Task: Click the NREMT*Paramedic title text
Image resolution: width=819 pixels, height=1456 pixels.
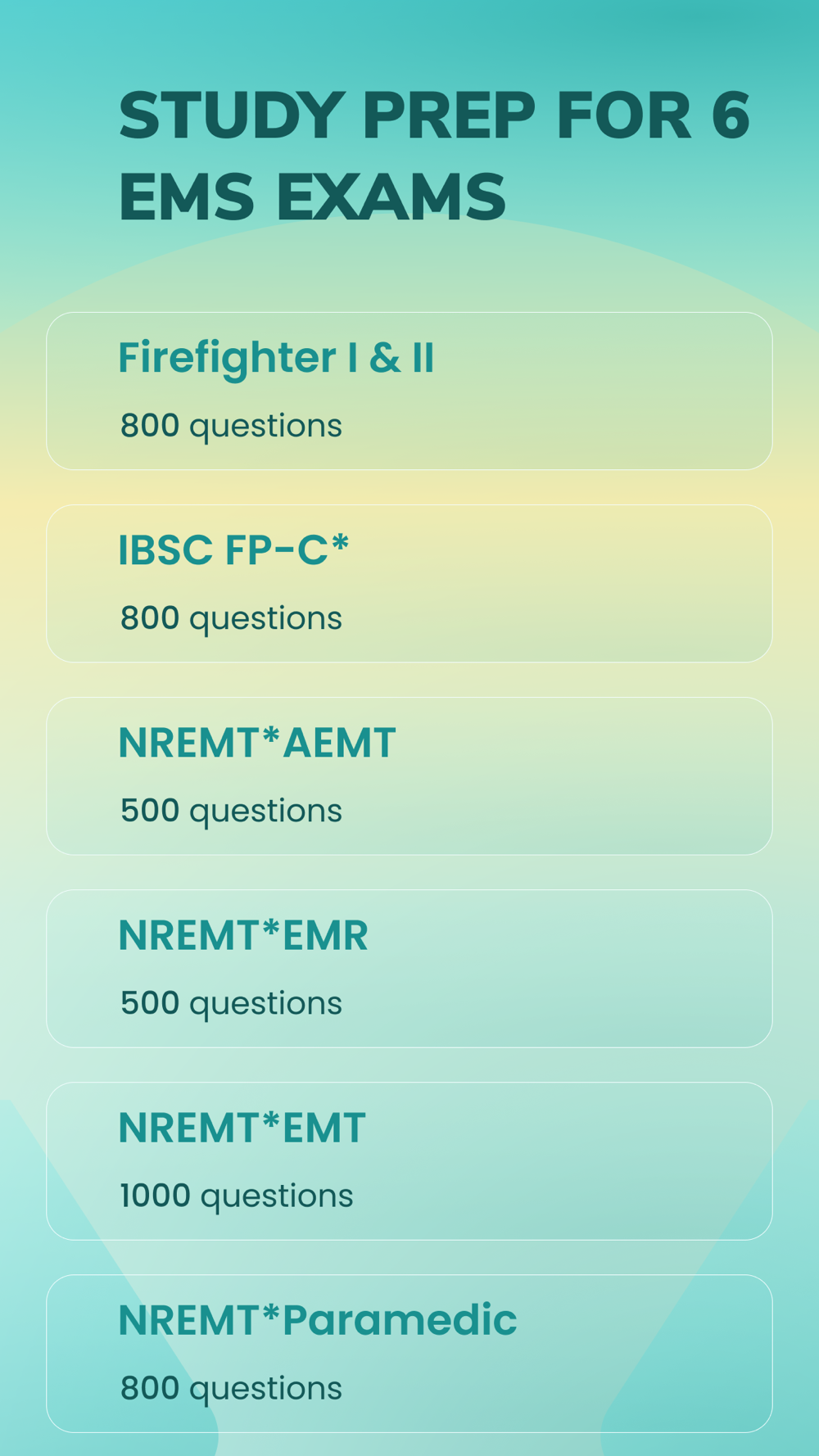Action: click(x=318, y=1320)
